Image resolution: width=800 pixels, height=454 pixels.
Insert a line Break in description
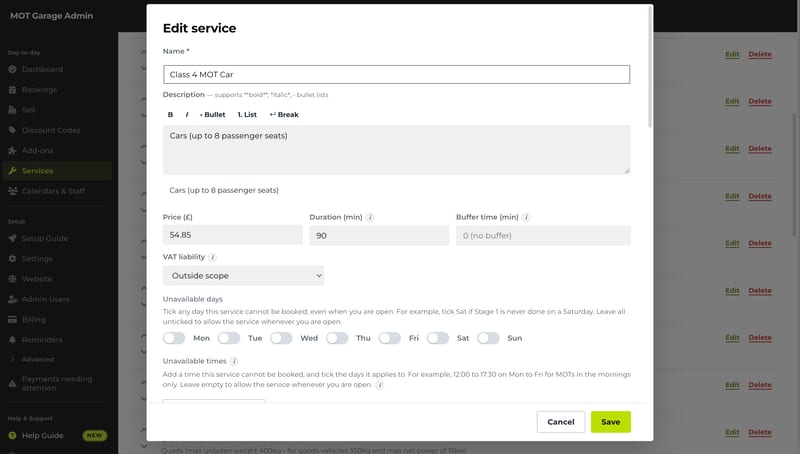coord(284,115)
